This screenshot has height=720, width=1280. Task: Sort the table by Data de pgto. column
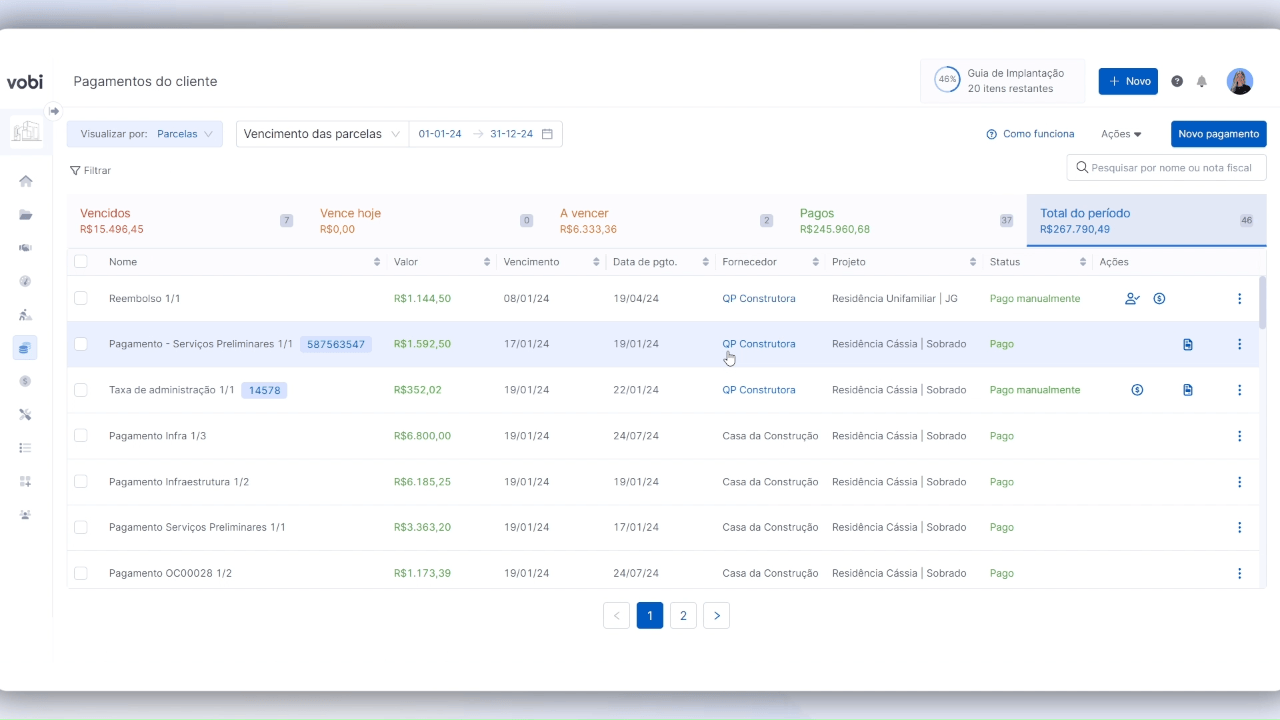(706, 262)
